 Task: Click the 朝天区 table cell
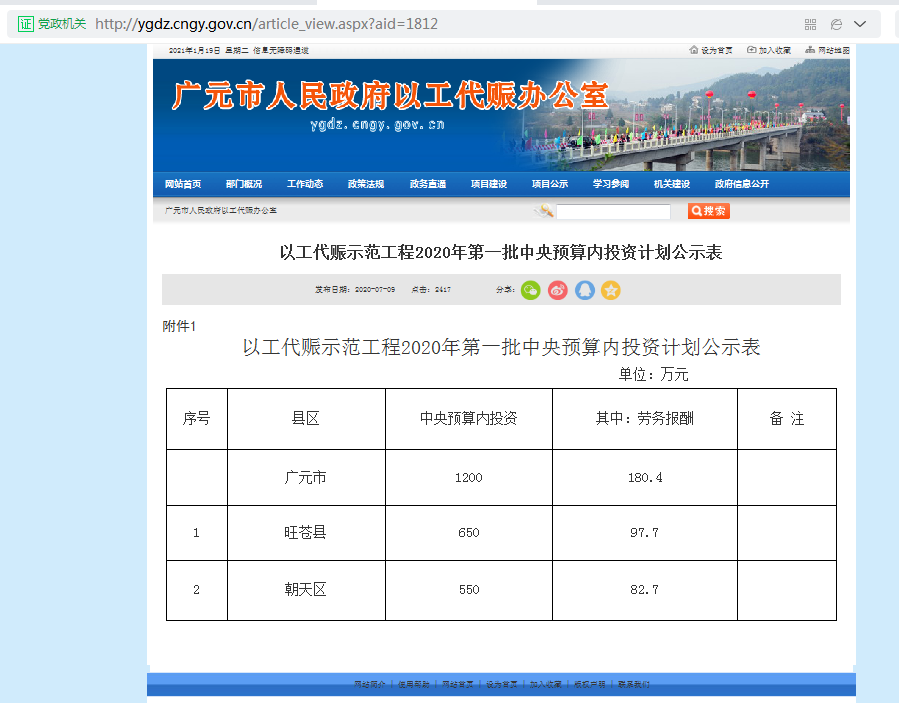click(306, 590)
